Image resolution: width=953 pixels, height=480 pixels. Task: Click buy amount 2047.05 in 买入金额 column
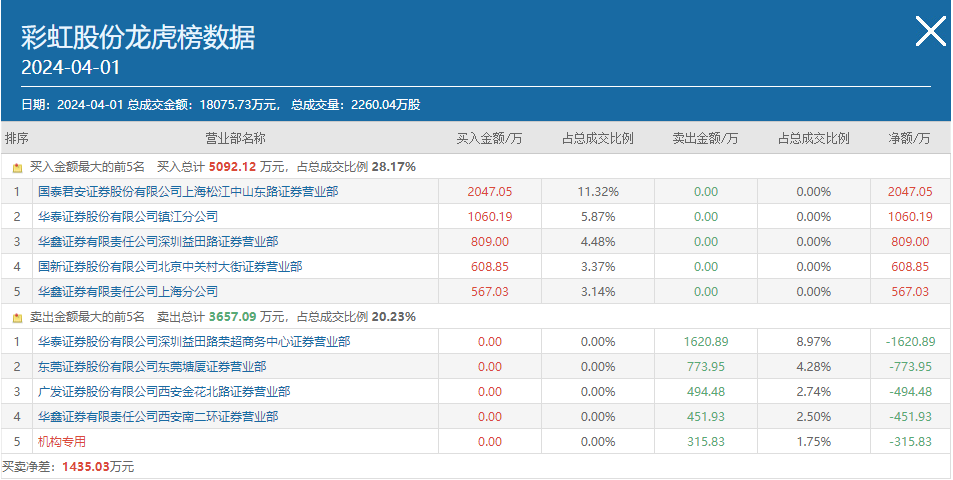point(490,191)
